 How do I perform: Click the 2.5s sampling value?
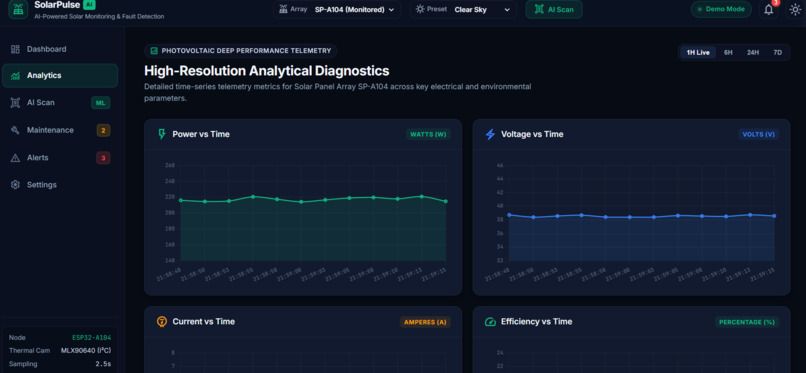pyautogui.click(x=103, y=364)
